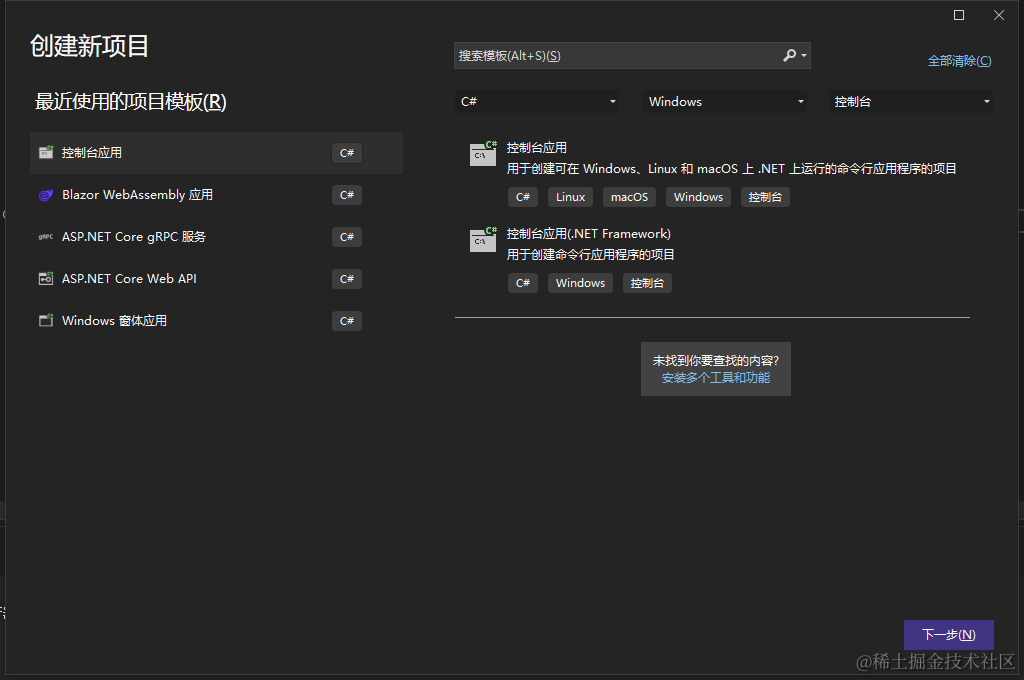
Task: Click the description 用于创建命令行应用程序的项目
Action: (590, 255)
